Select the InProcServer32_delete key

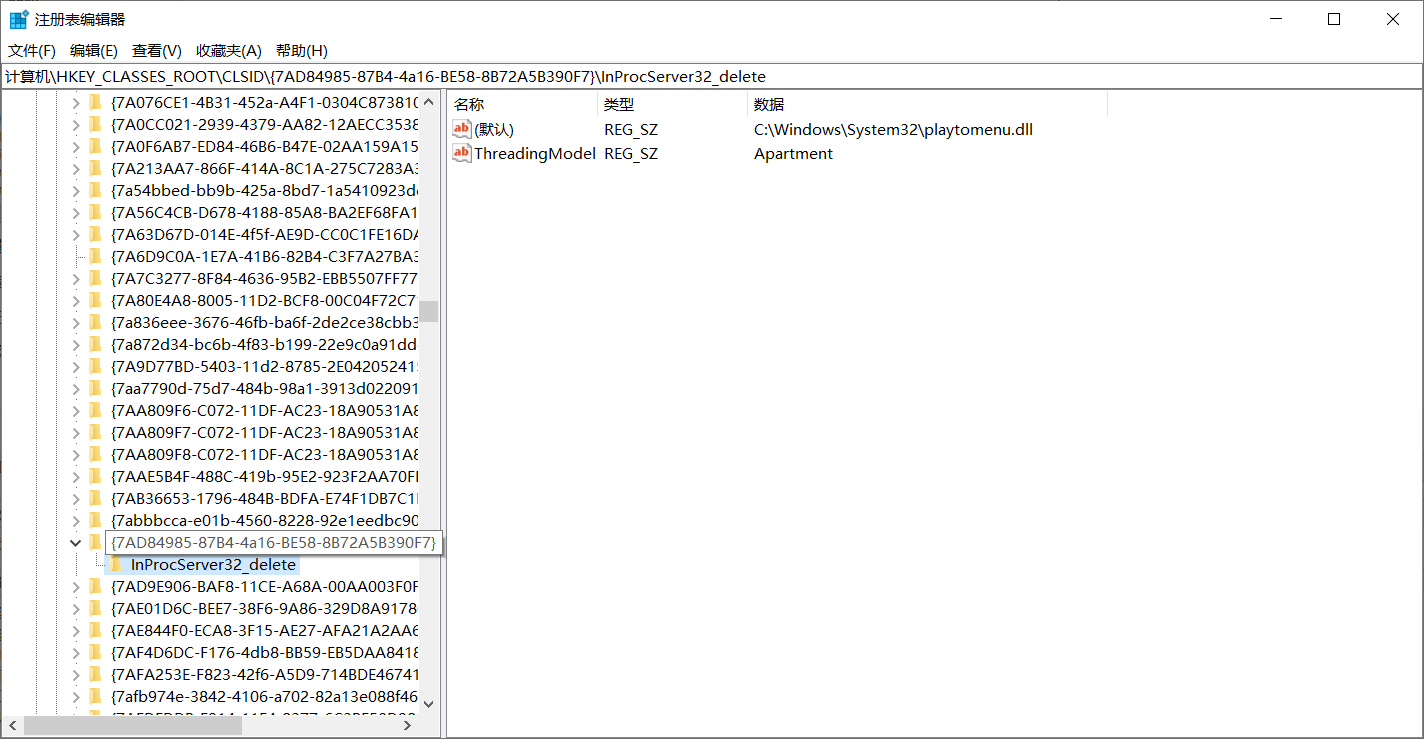click(213, 565)
